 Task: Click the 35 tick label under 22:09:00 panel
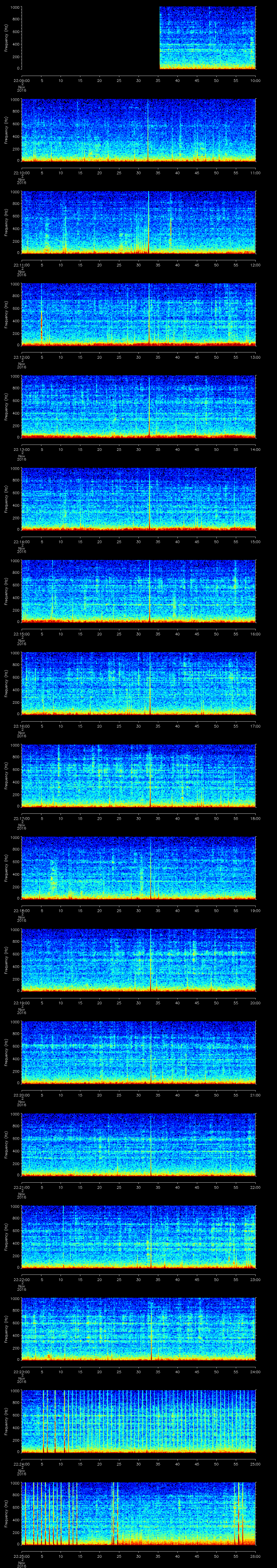pyautogui.click(x=158, y=80)
